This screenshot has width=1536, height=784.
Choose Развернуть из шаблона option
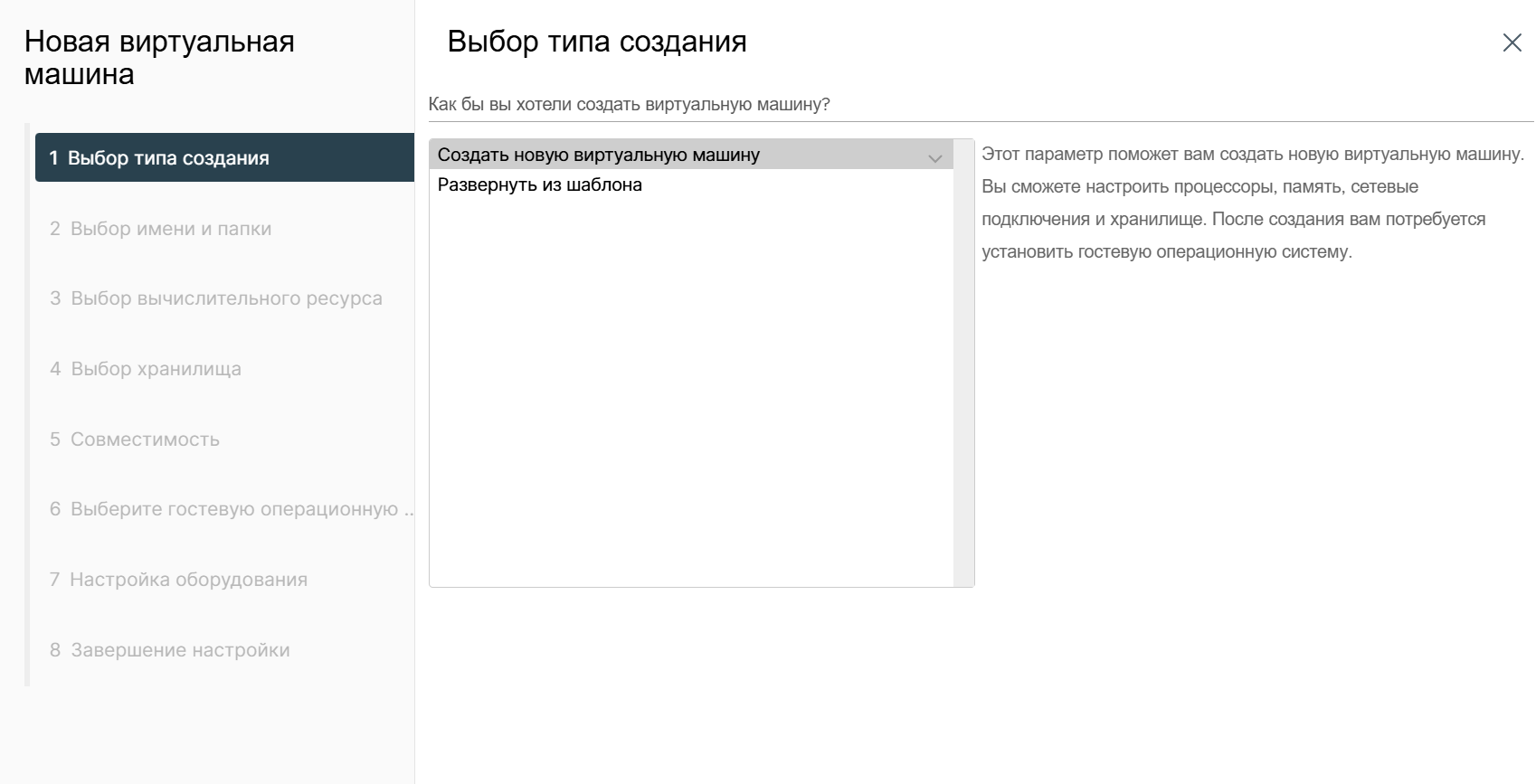[x=691, y=184]
